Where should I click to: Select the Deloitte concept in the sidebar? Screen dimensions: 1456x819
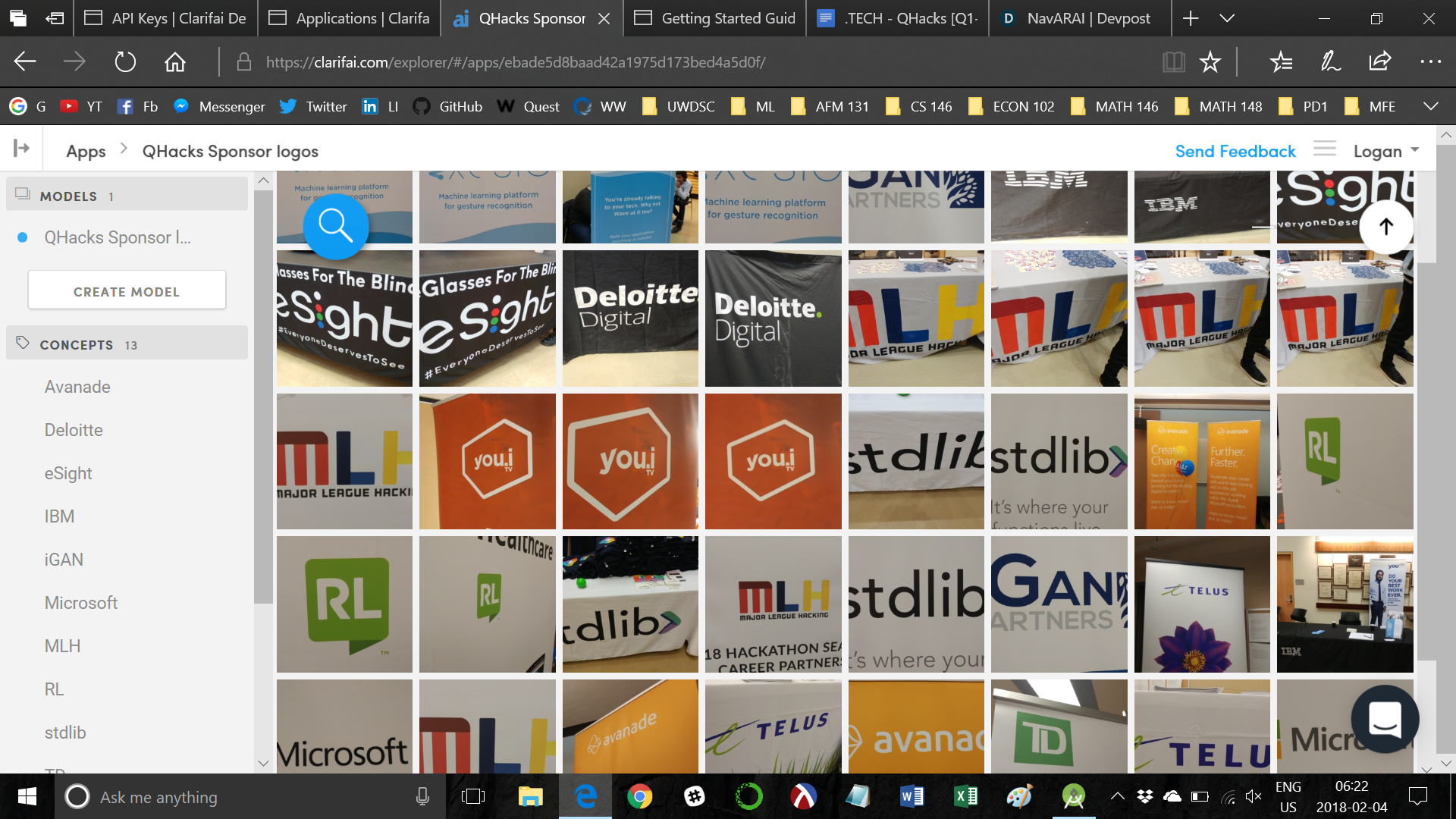tap(74, 430)
